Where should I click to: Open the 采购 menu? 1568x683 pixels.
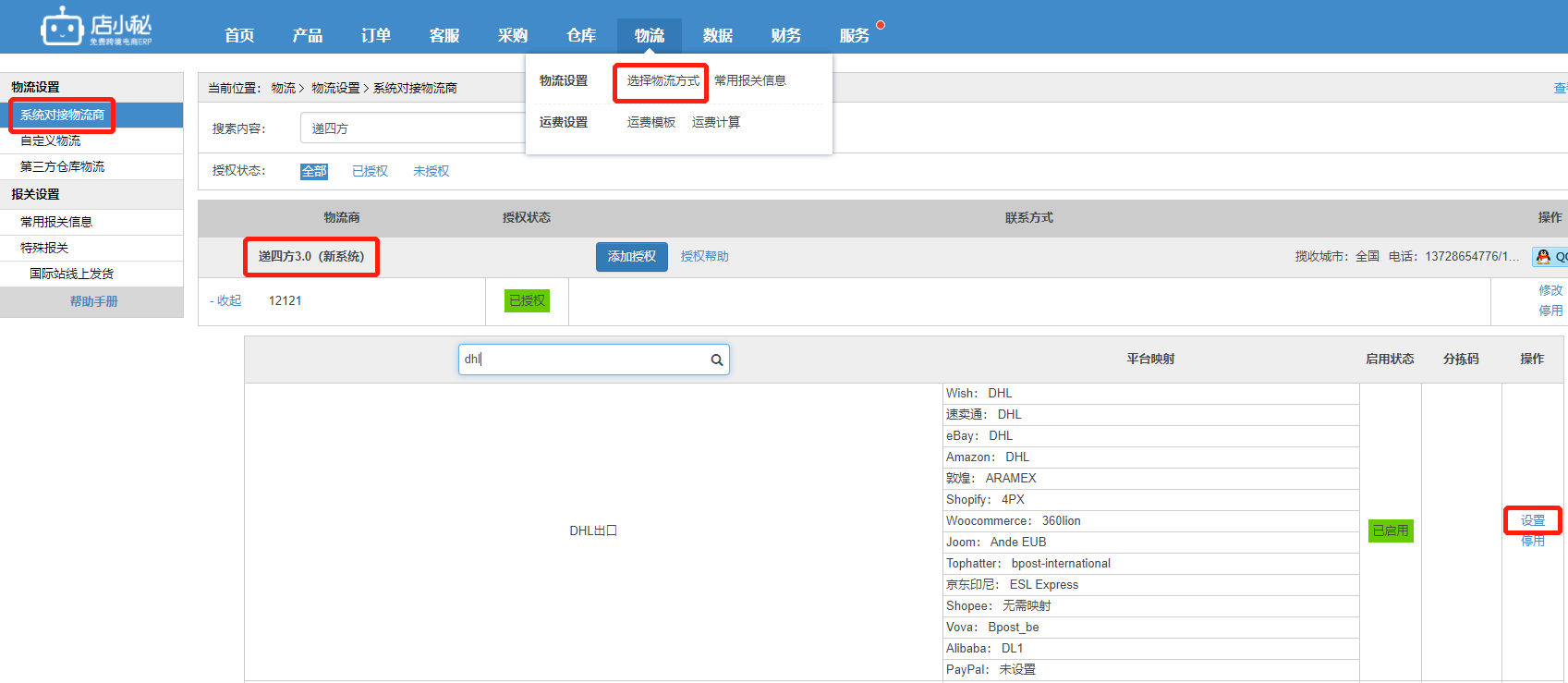click(x=513, y=35)
